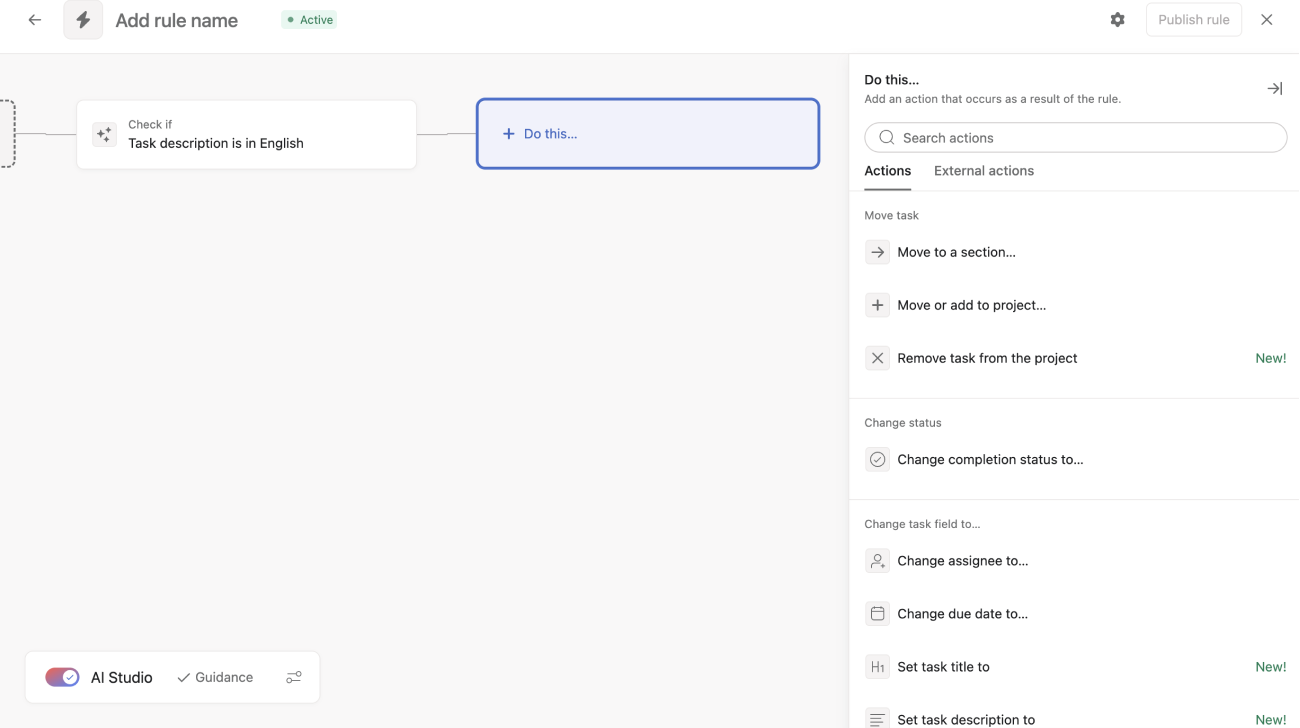Screen dimensions: 1300x728
Task: Click the arrow icon beside Move to a section
Action: (877, 252)
